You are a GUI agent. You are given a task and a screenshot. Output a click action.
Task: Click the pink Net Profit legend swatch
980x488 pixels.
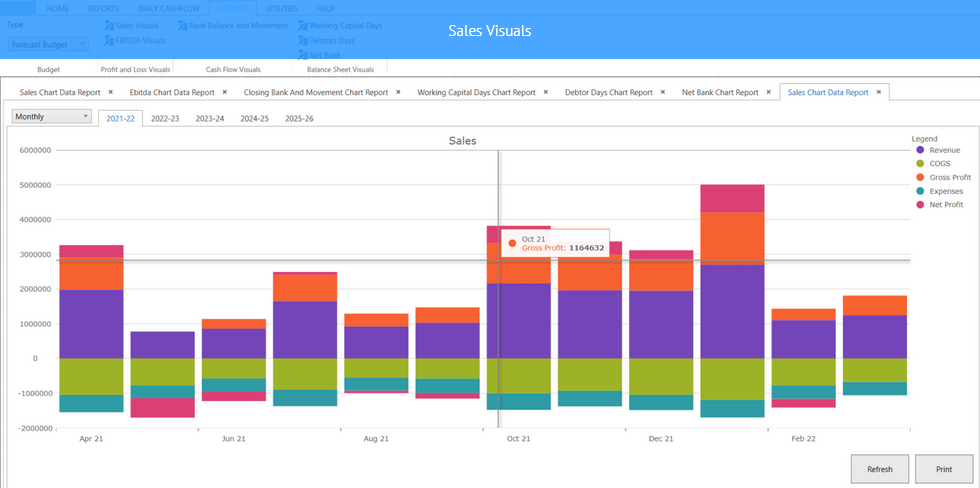point(921,205)
